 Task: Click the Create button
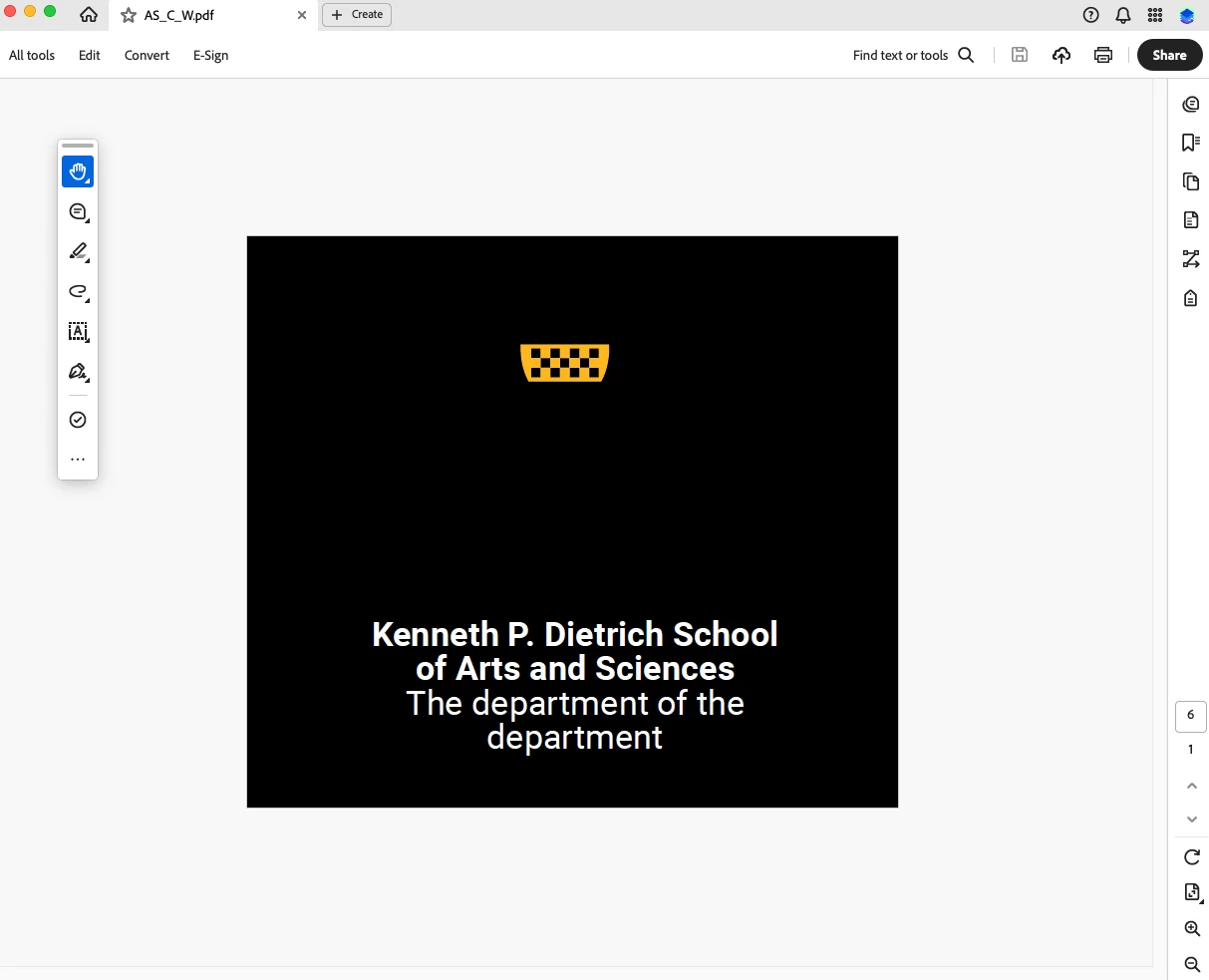[357, 15]
